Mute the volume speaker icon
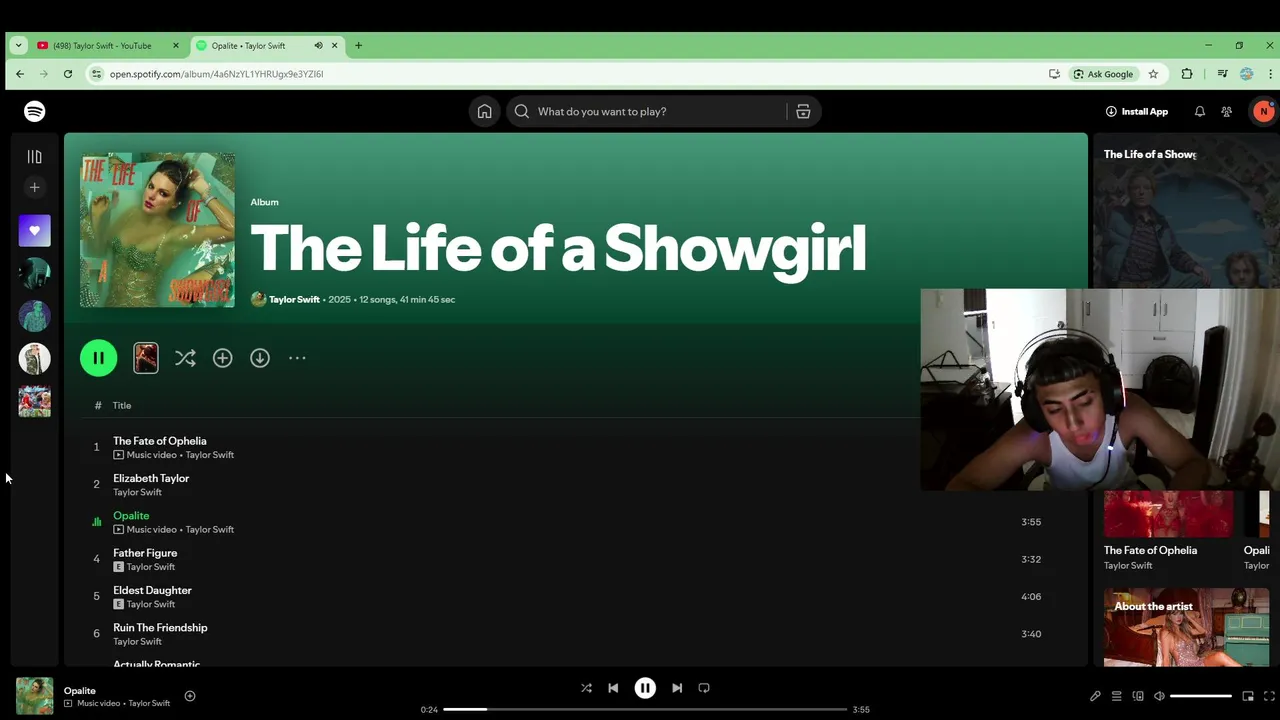This screenshot has width=1280, height=720. click(1159, 696)
